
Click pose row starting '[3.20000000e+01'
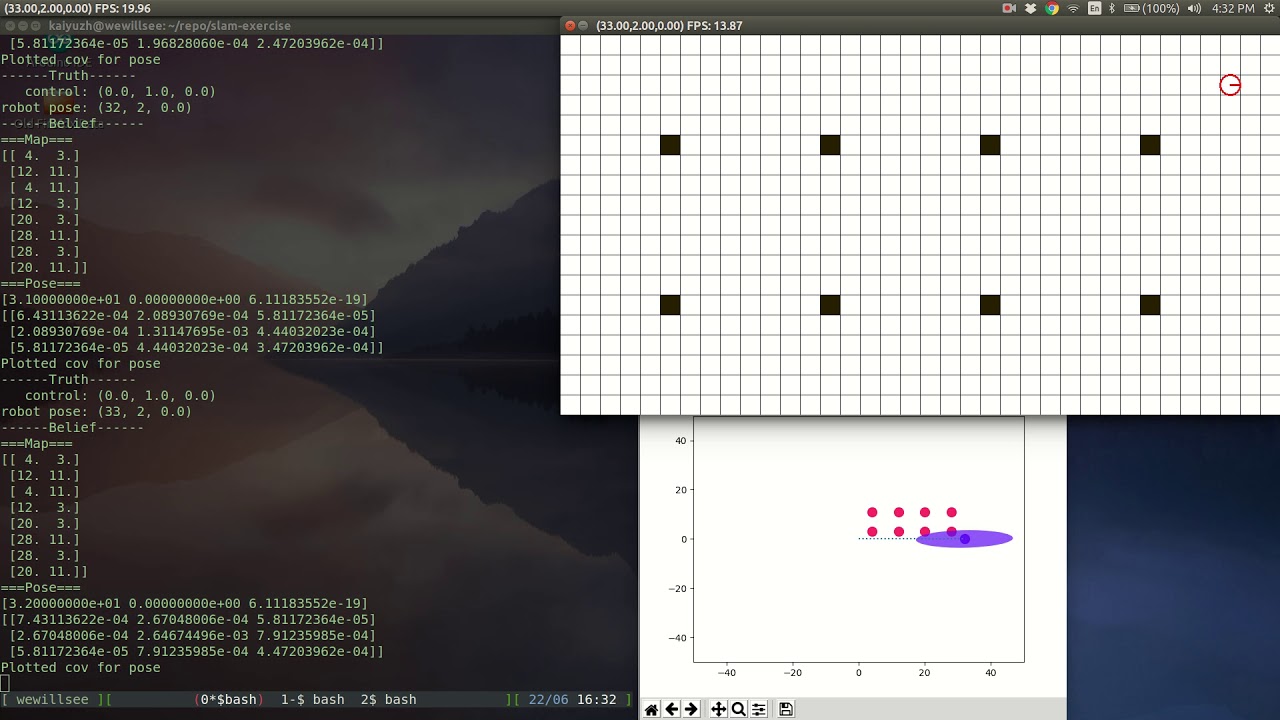[184, 604]
